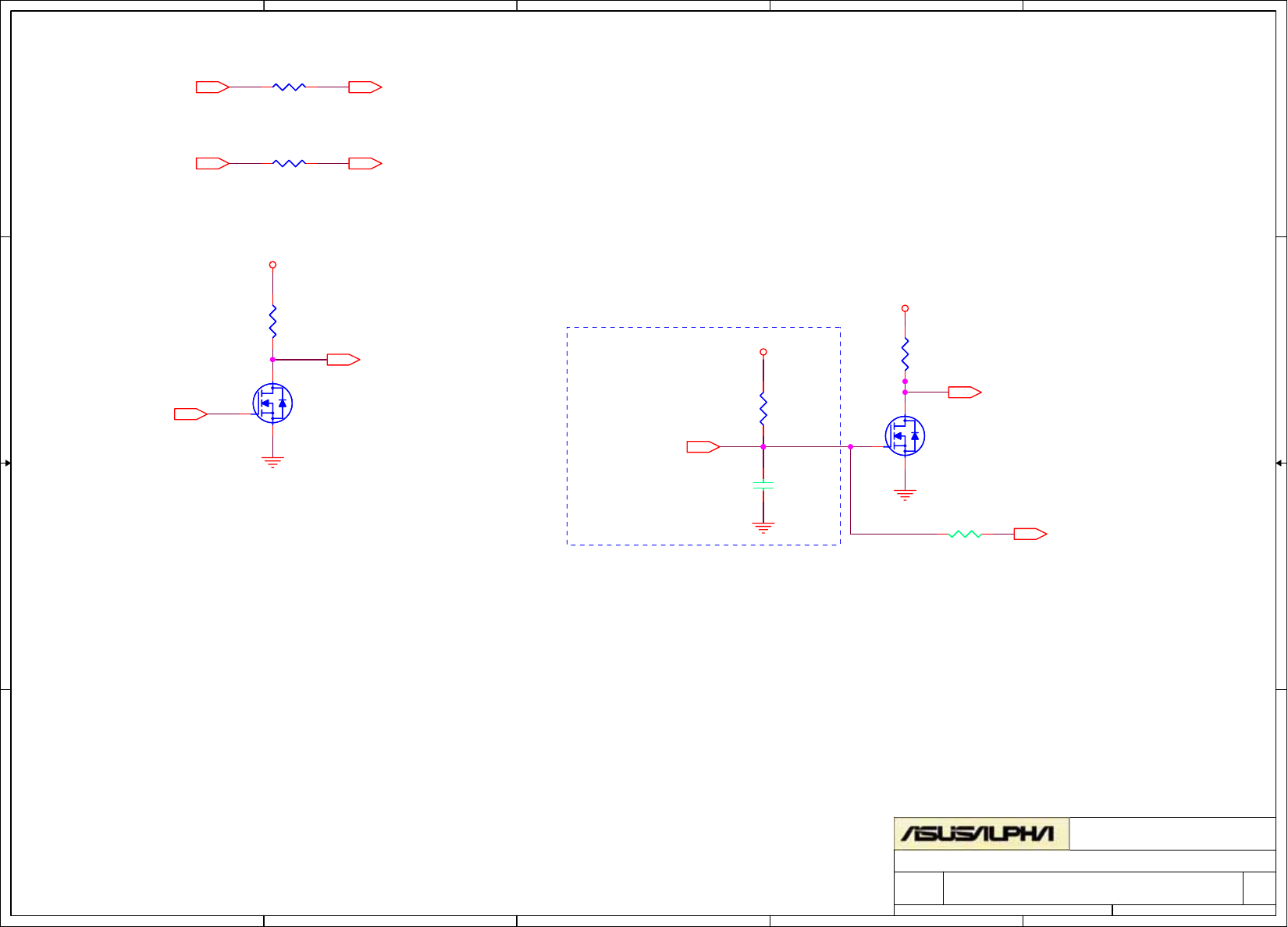Click the port after the lower horizontal resistor
This screenshot has width=1288, height=927.
pyautogui.click(x=365, y=164)
